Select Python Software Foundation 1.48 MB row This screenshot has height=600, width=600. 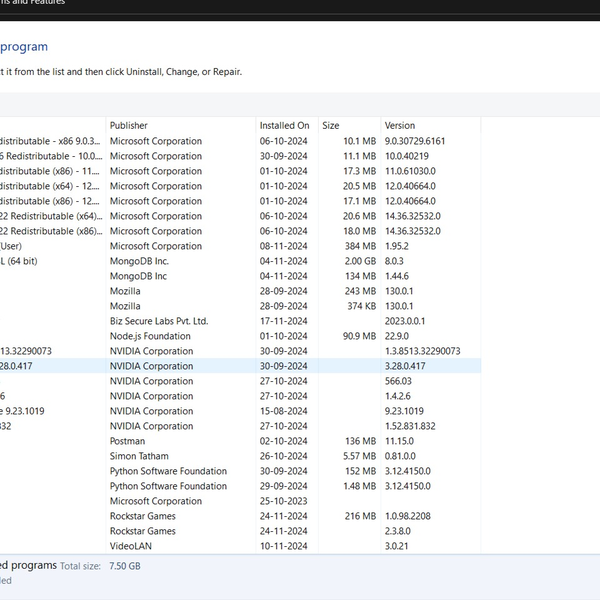[x=168, y=486]
